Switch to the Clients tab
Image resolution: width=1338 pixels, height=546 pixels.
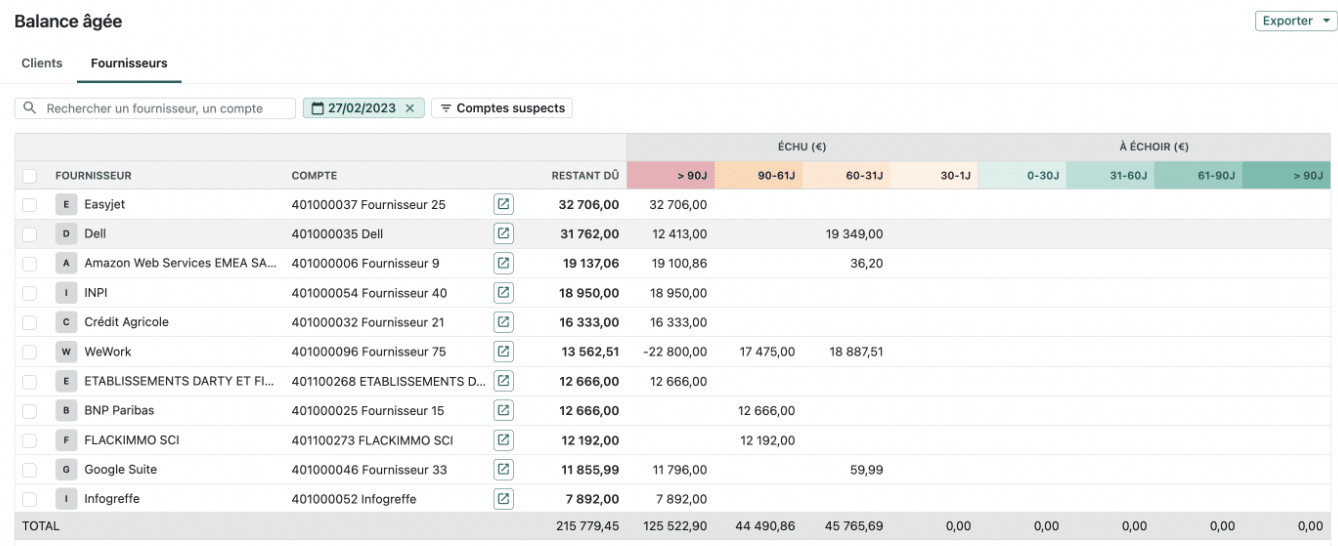pyautogui.click(x=42, y=63)
